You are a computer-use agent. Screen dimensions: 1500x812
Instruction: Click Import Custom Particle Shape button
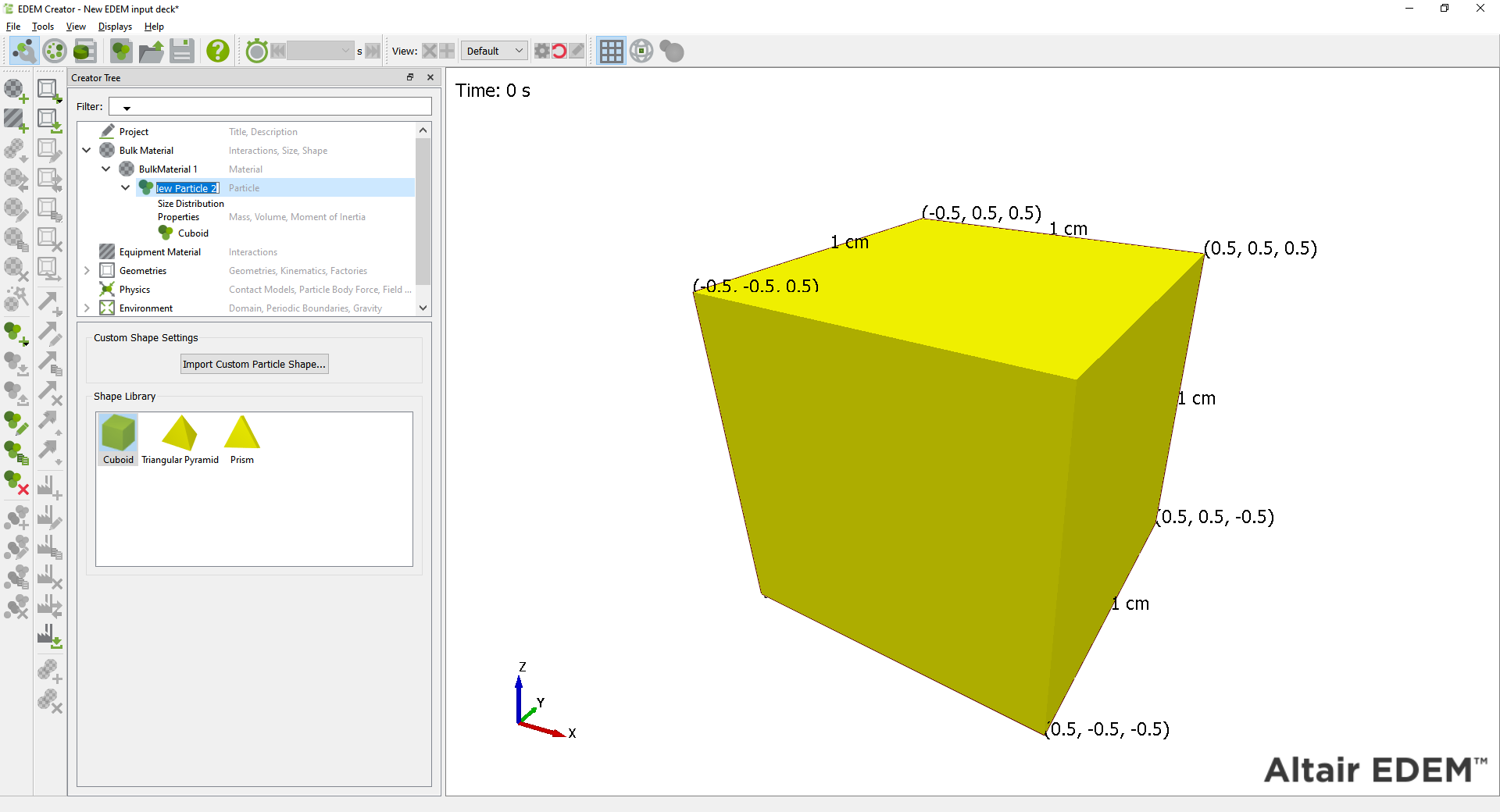click(254, 365)
